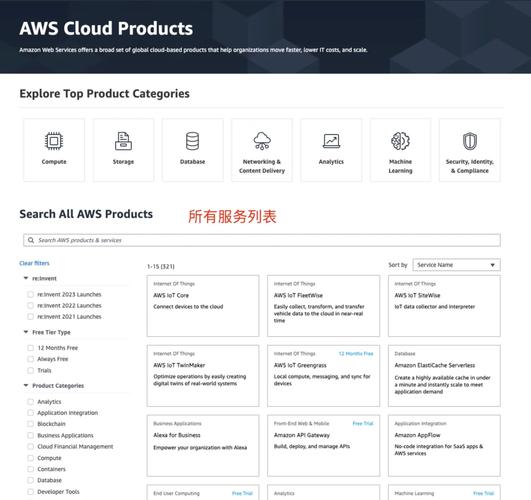Viewport: 531px width, 500px height.
Task: Open the Sort by Service Name dropdown
Action: pos(456,265)
